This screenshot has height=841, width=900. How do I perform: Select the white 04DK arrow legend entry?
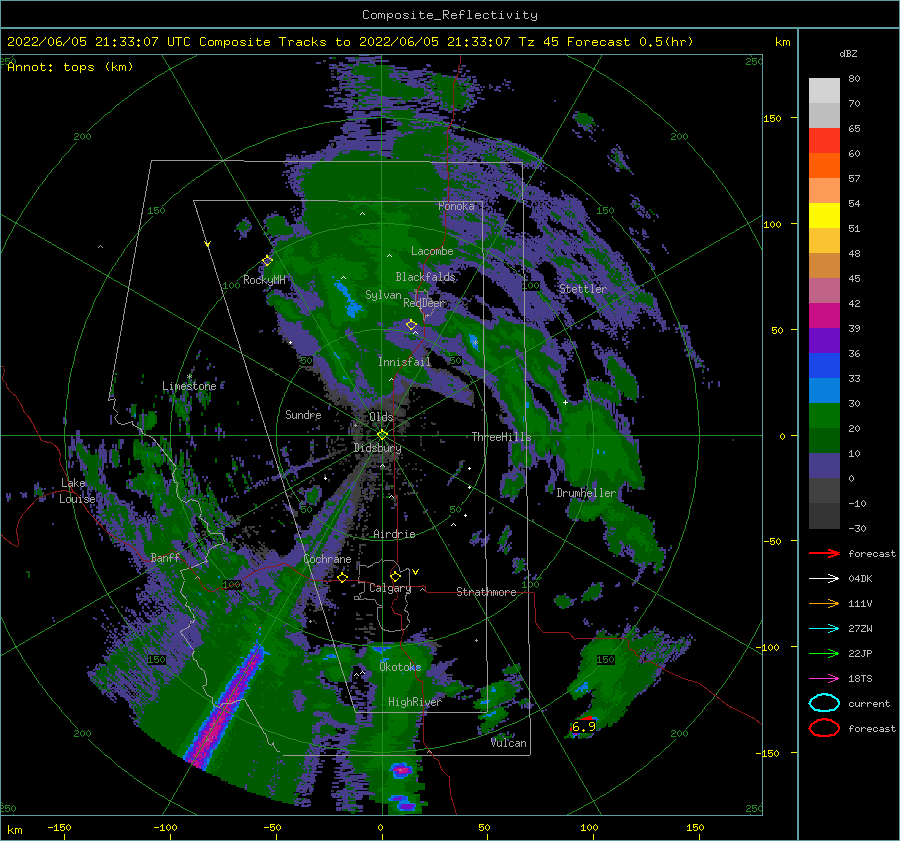[x=824, y=578]
